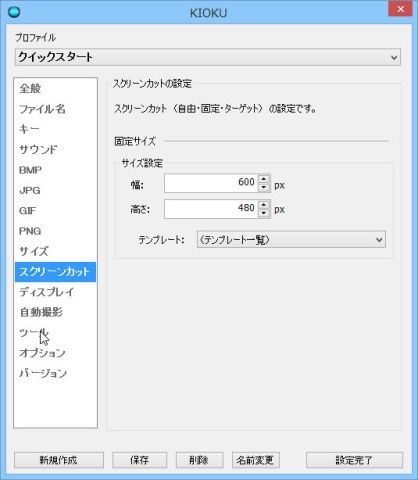Screen dimensions: 418x480
Task: Open the ファイル名 settings page
Action: click(x=55, y=109)
